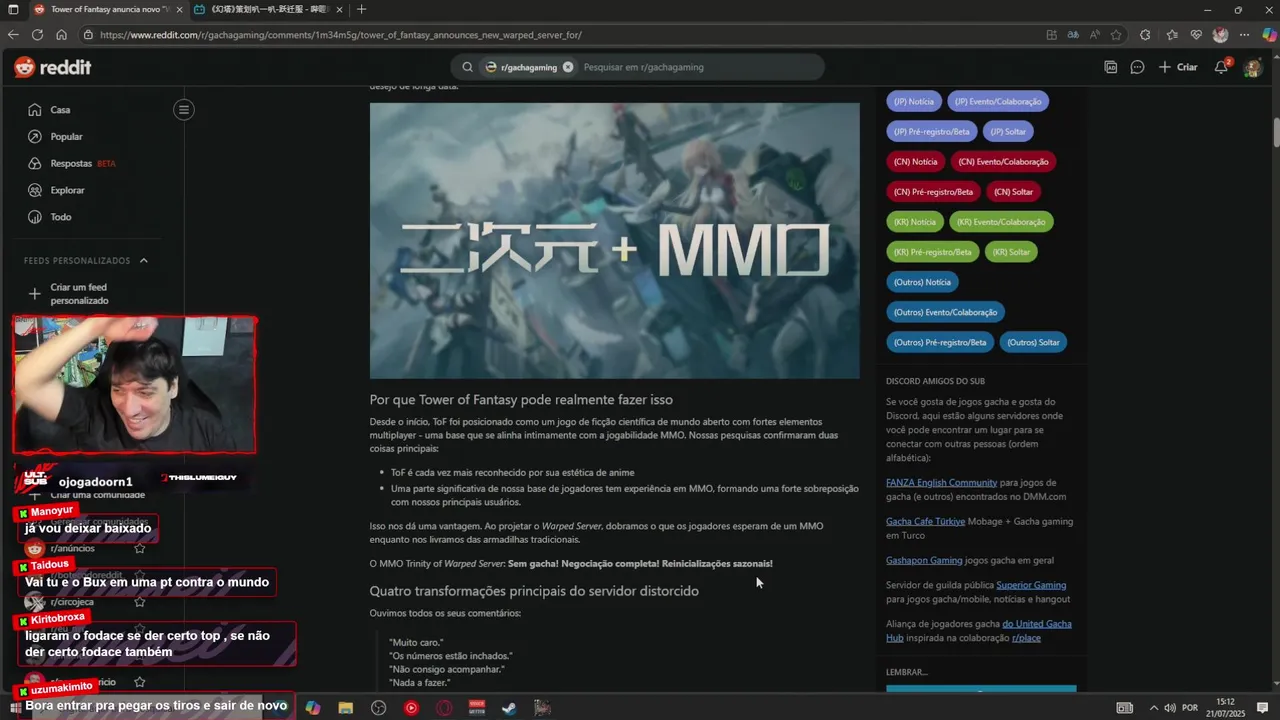Select the (KR) Evento/Colaboração flair
Image resolution: width=1280 pixels, height=720 pixels.
[x=1001, y=221]
